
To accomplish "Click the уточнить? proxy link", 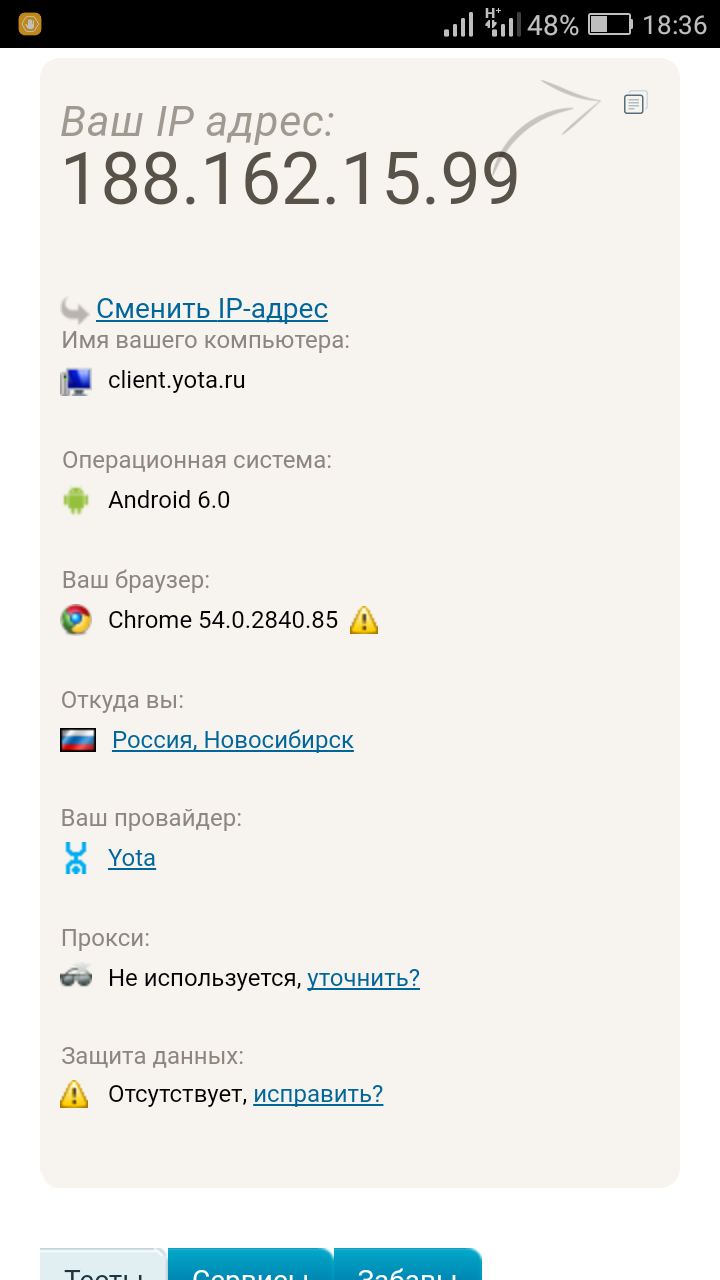I will [363, 978].
